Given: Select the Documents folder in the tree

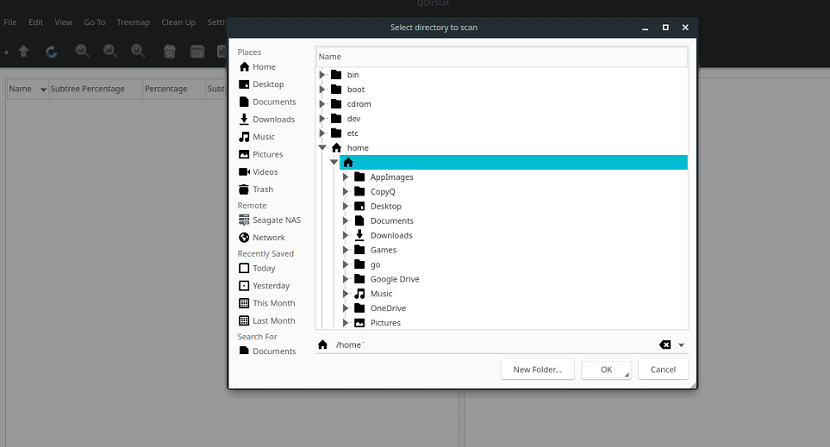Looking at the screenshot, I should [392, 221].
